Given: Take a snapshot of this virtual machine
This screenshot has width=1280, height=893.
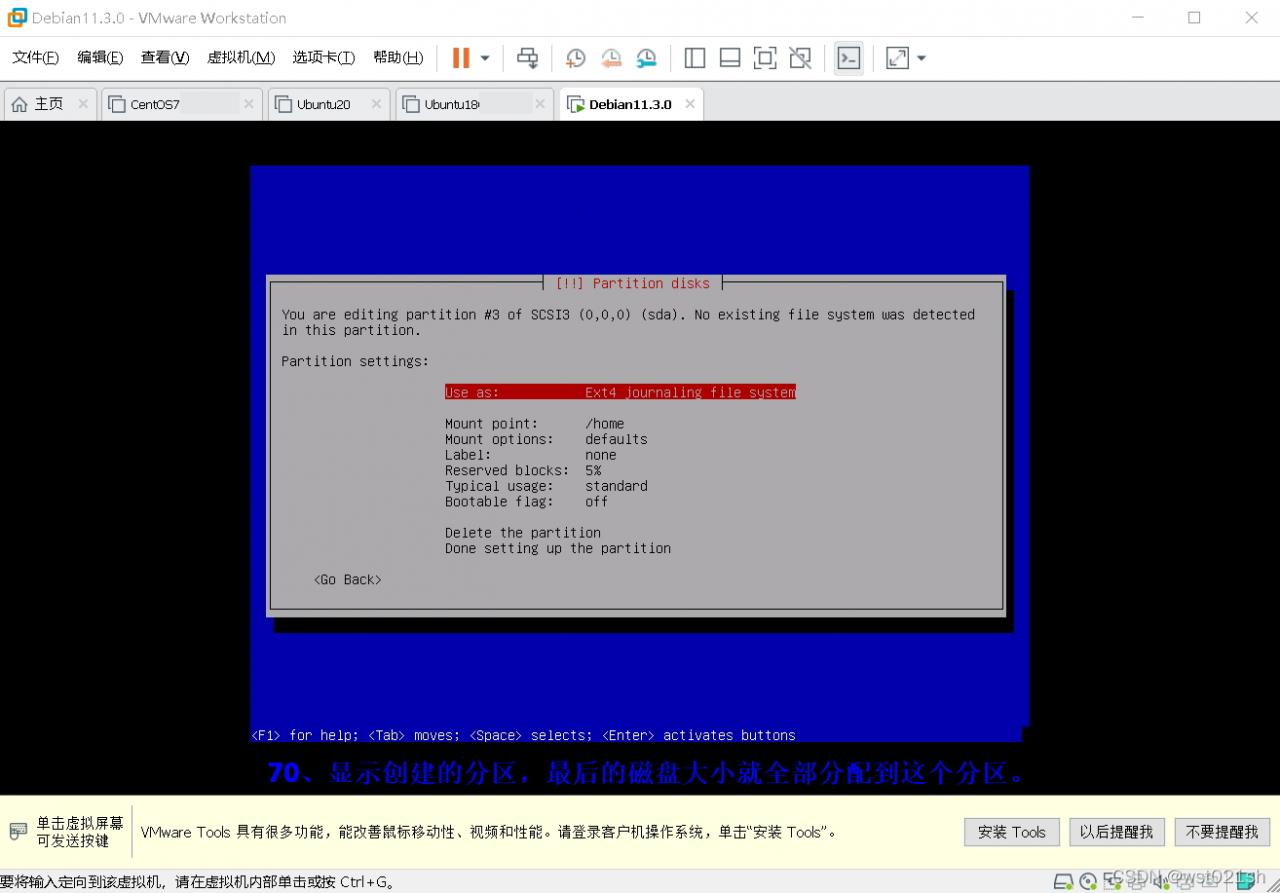Looking at the screenshot, I should click(x=575, y=58).
